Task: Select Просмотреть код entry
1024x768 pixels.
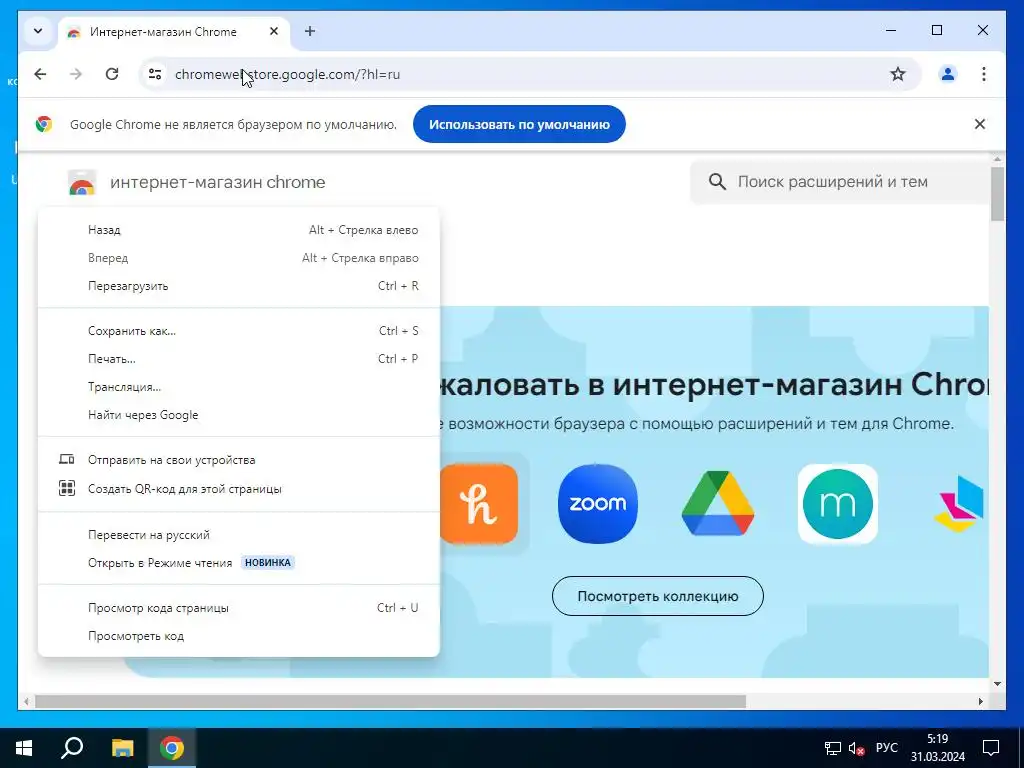Action: pos(239,636)
